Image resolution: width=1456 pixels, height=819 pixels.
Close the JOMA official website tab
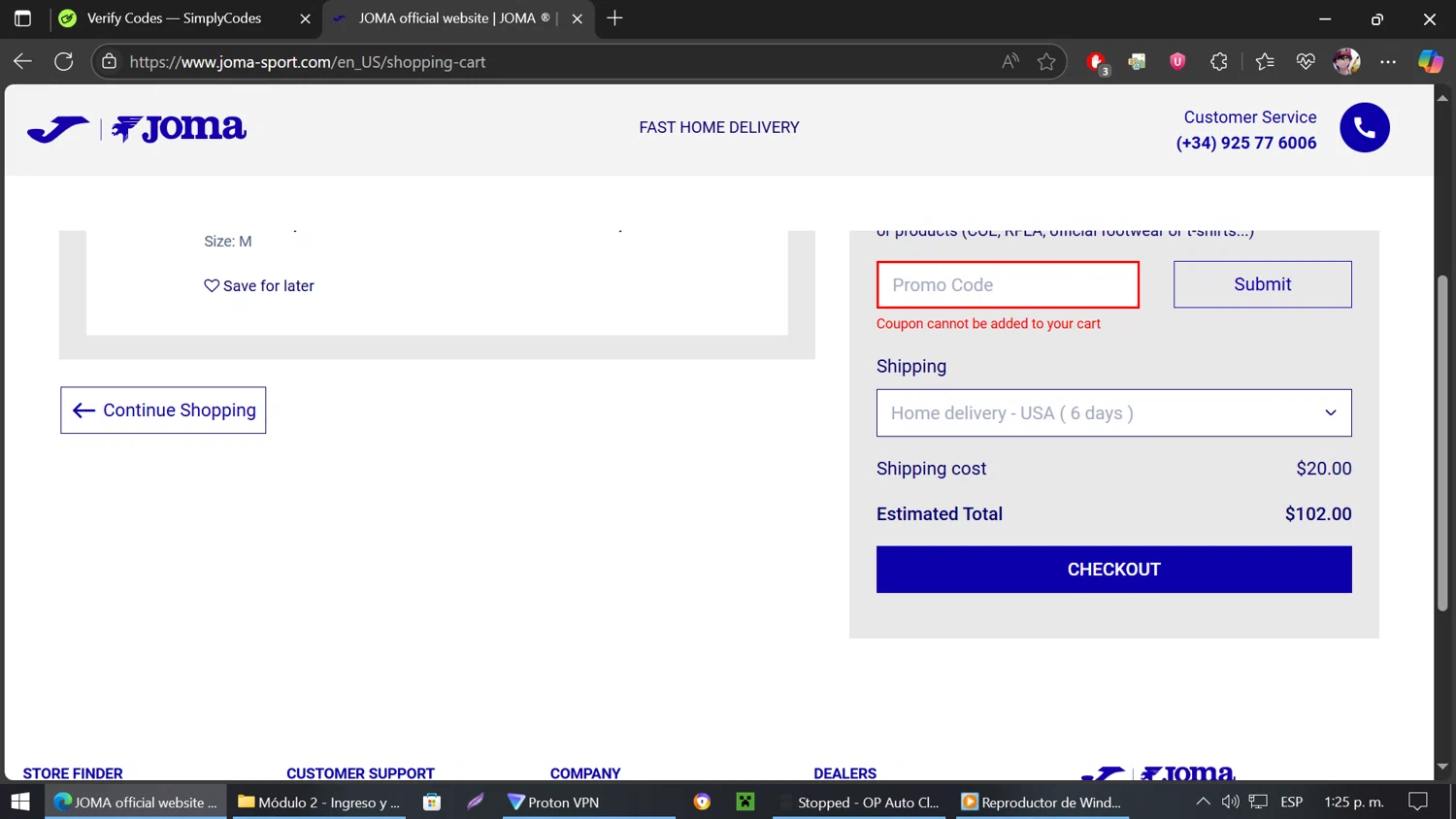tap(578, 18)
